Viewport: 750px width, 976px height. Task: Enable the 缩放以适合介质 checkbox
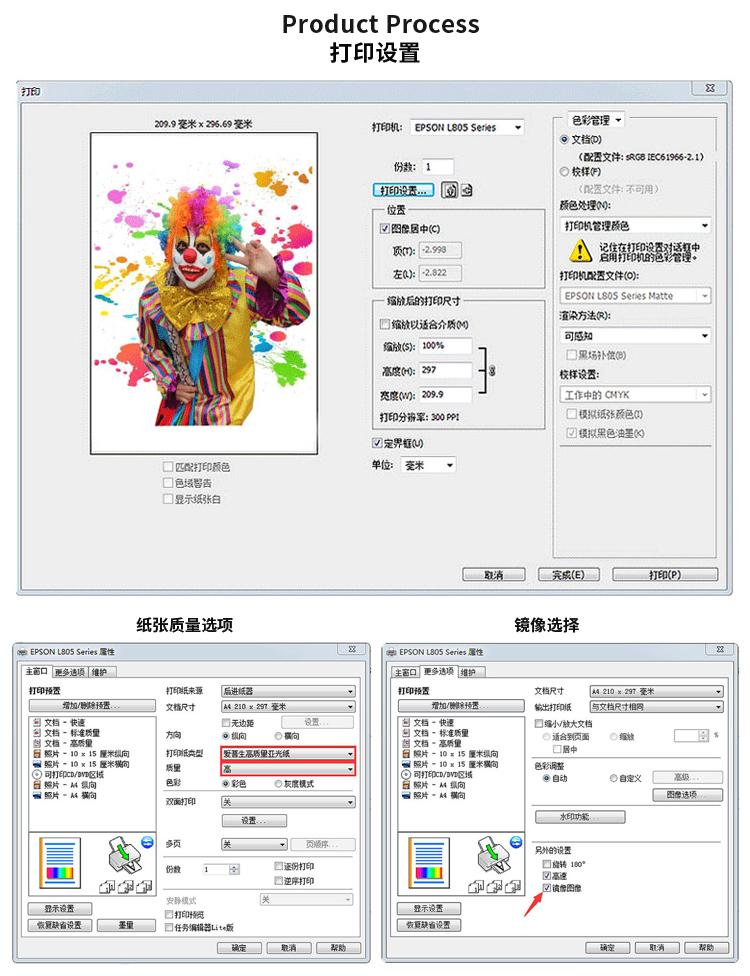pyautogui.click(x=385, y=325)
